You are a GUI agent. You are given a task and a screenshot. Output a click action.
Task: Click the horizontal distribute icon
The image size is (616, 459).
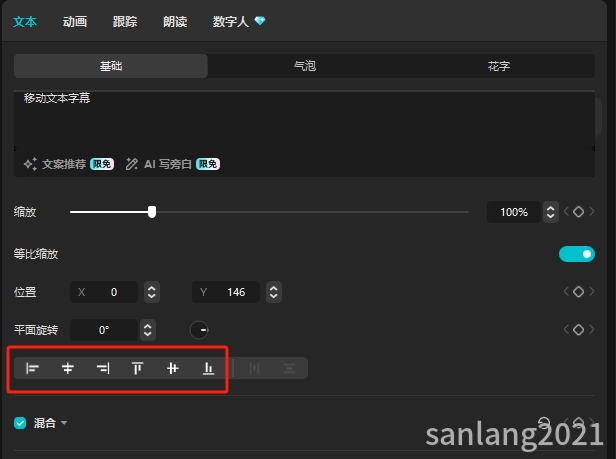[x=254, y=368]
